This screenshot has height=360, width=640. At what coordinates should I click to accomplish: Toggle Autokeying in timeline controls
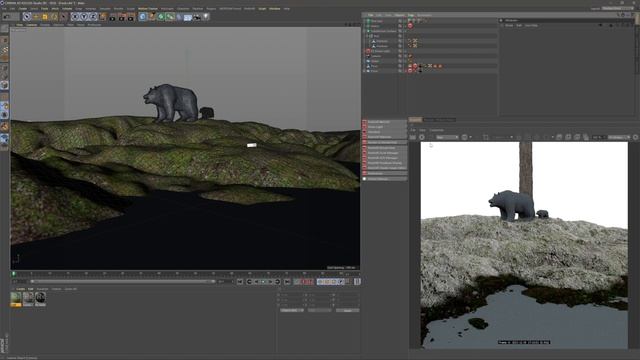point(304,282)
